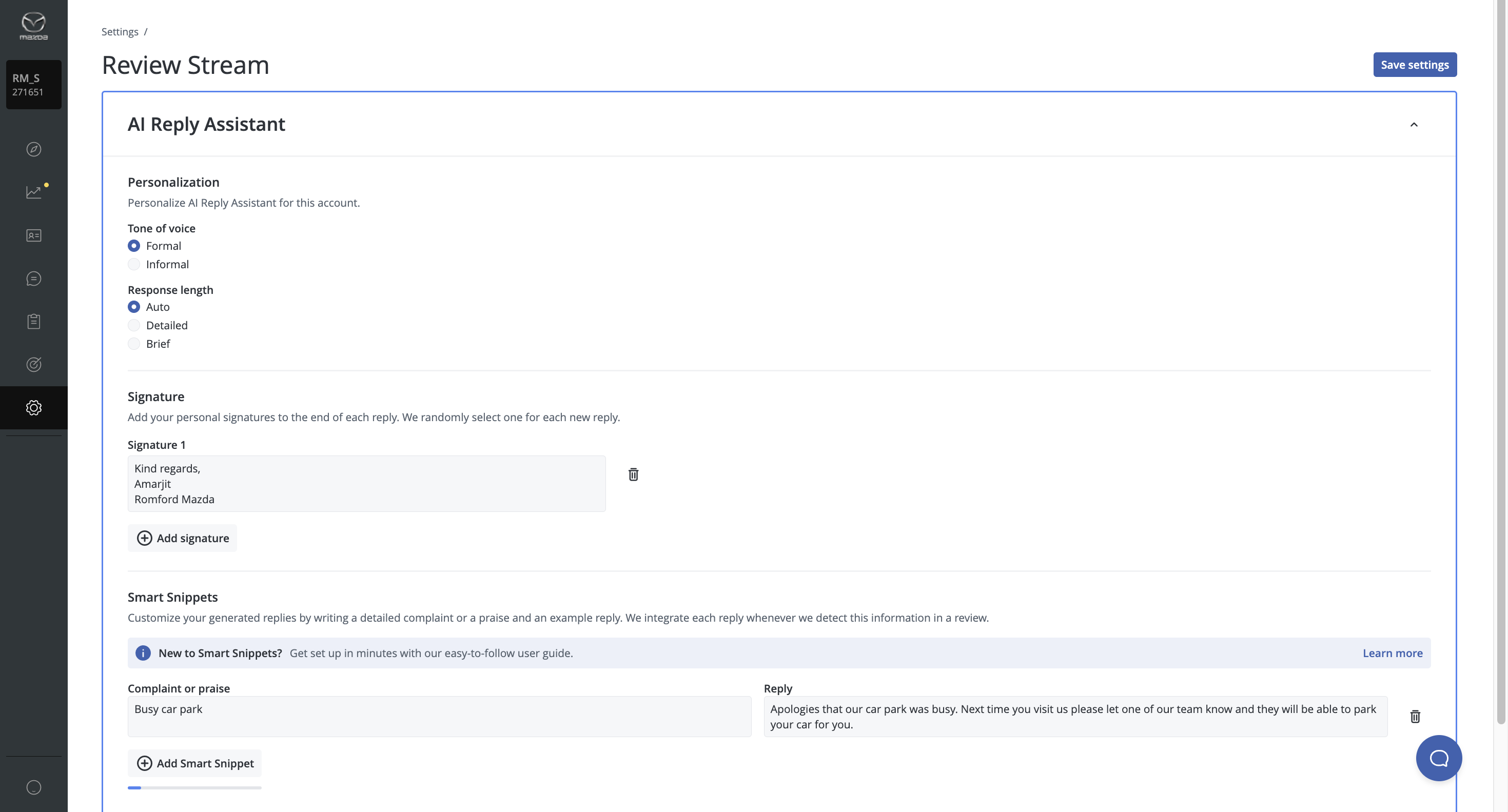Click the info icon in Smart Snippets banner

coord(143,653)
